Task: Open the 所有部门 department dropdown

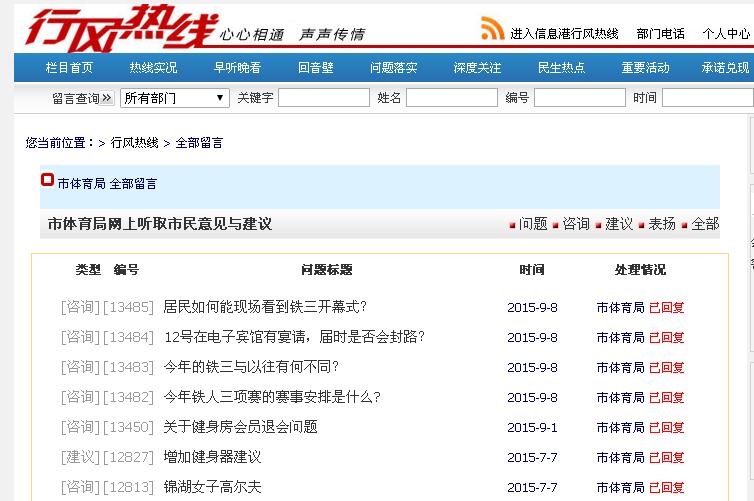Action: pos(175,98)
